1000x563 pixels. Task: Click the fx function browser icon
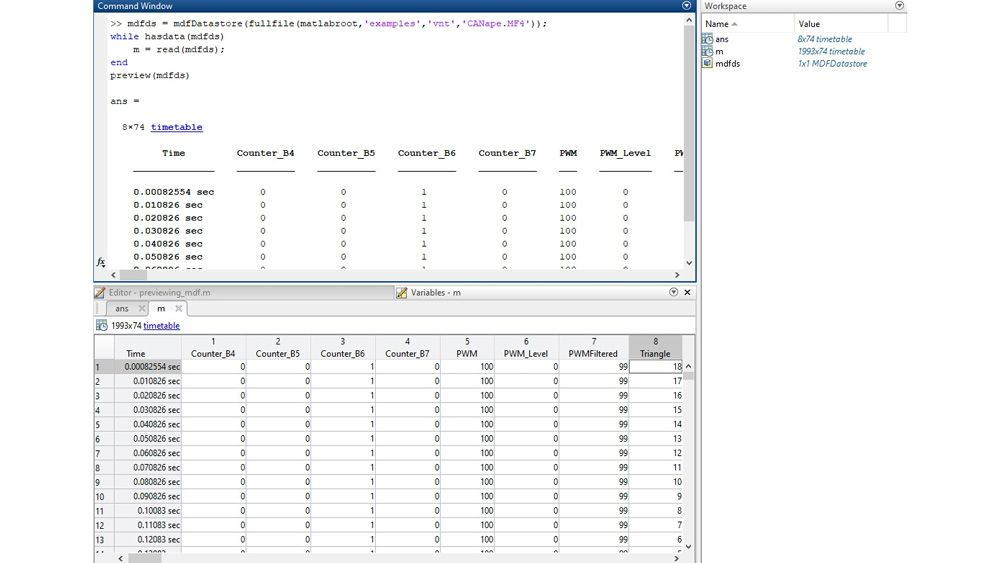(101, 262)
